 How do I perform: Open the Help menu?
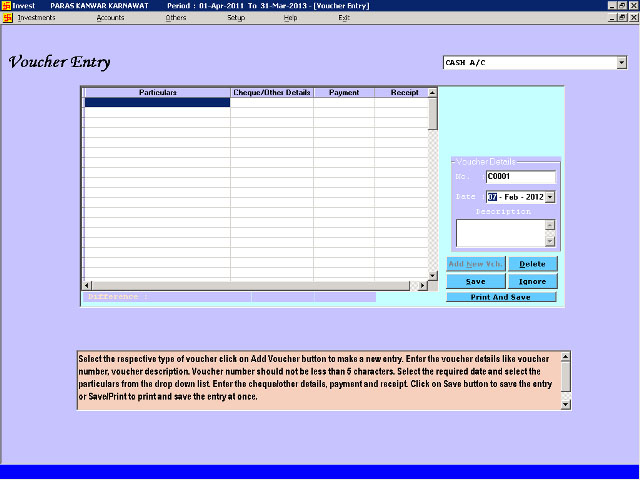290,18
